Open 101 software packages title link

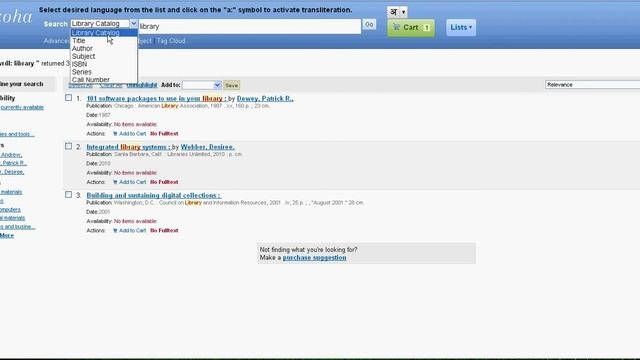coord(157,98)
